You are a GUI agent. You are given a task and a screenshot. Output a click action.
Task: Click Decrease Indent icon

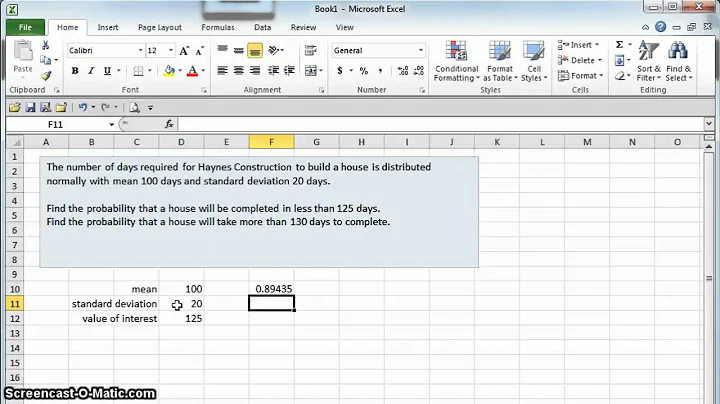(x=274, y=70)
